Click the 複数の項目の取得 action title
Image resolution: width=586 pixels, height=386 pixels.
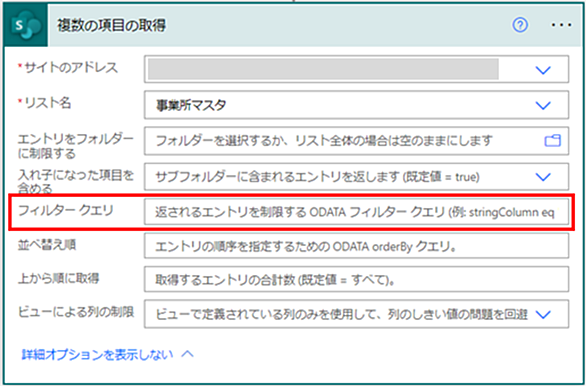[x=111, y=25]
